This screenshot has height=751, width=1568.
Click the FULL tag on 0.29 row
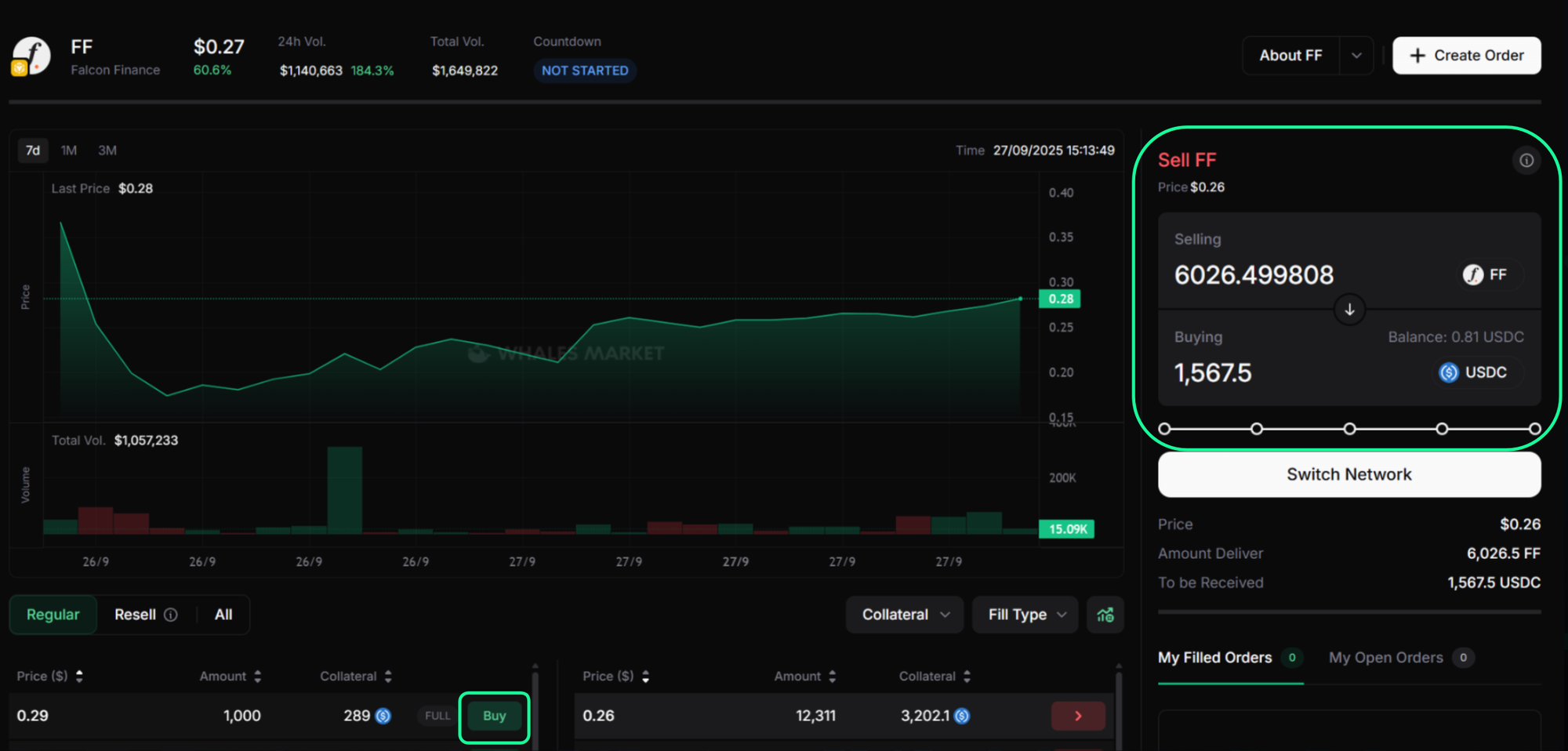coord(437,716)
